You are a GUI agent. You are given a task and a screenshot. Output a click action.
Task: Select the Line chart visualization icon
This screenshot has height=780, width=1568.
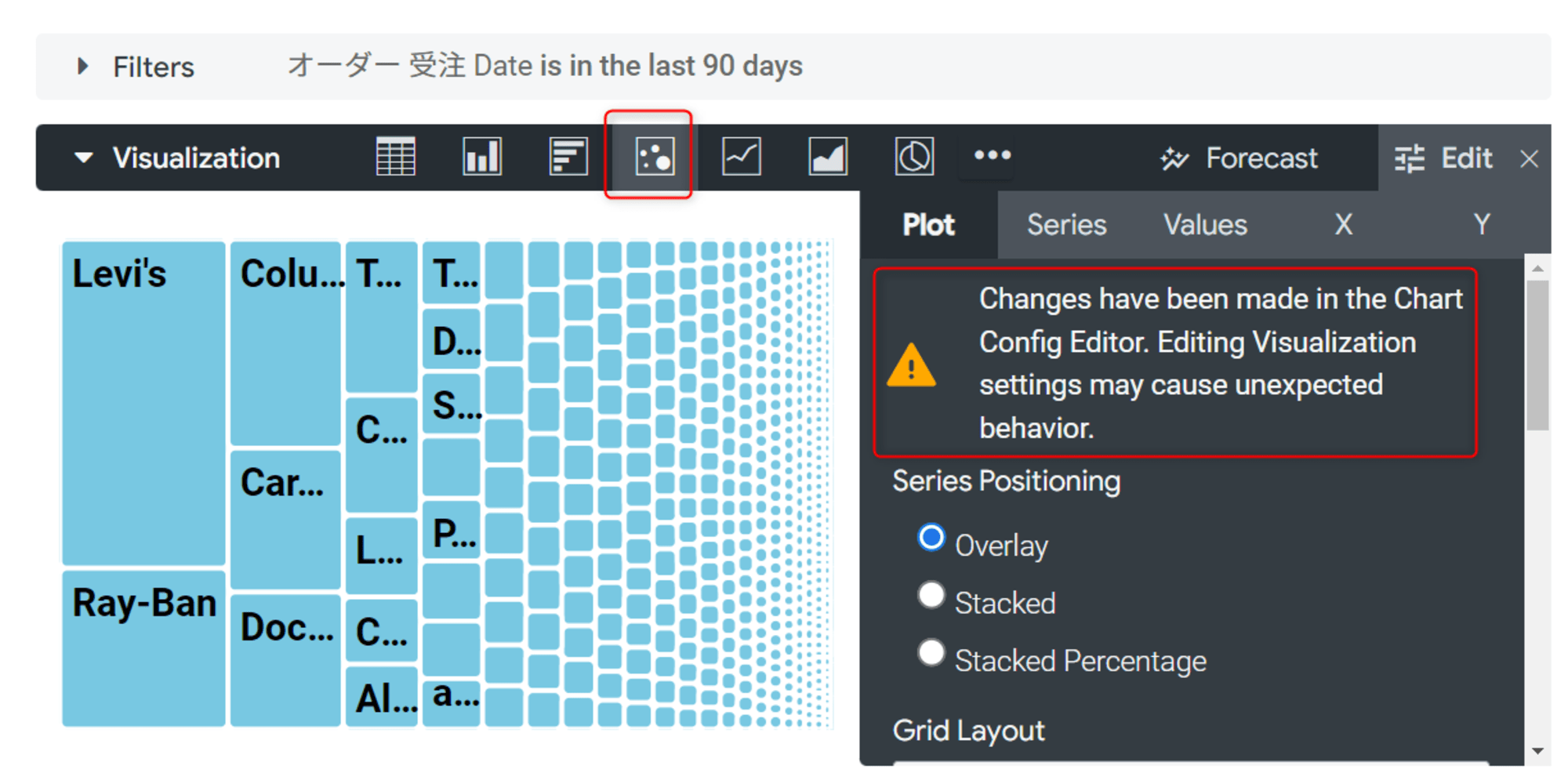point(741,157)
